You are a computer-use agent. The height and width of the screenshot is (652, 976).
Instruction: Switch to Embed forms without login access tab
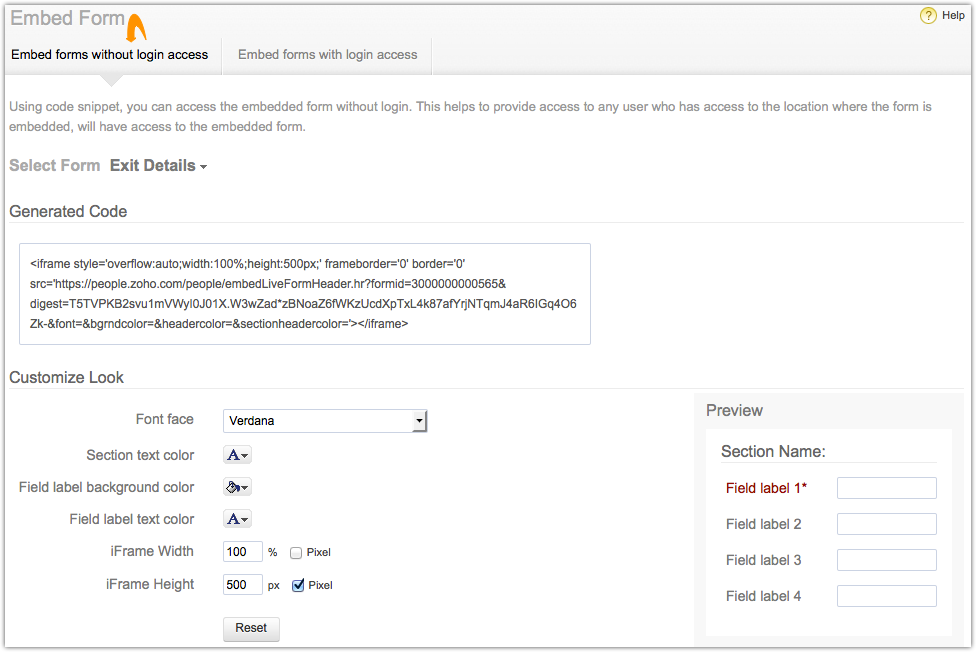coord(110,55)
